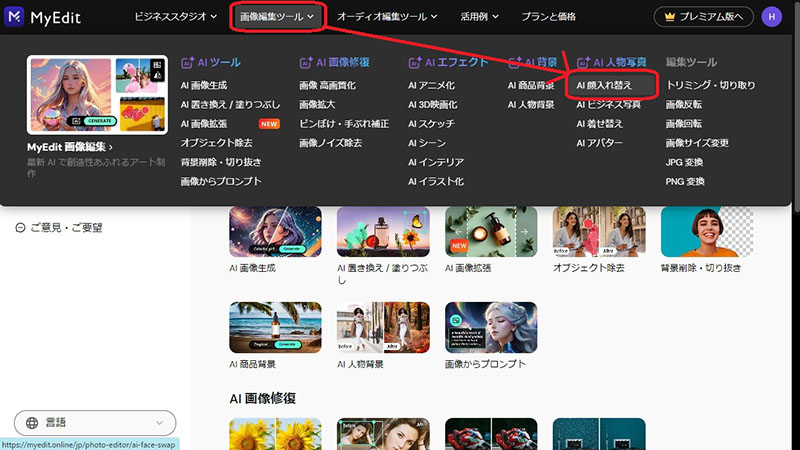Click the AI 画像修復 heading icon

306,62
